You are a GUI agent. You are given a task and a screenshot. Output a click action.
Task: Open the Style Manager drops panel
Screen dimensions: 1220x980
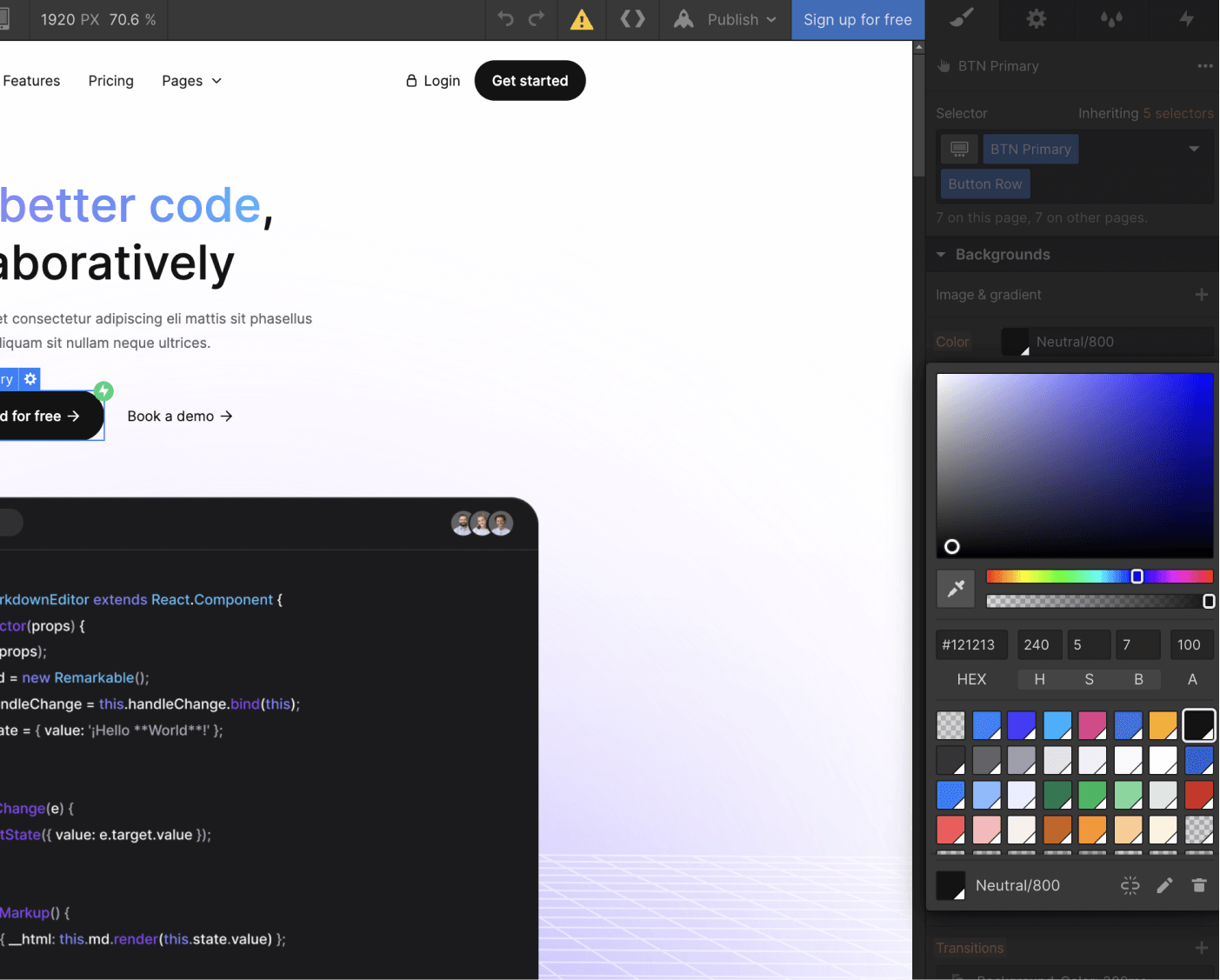[1110, 19]
